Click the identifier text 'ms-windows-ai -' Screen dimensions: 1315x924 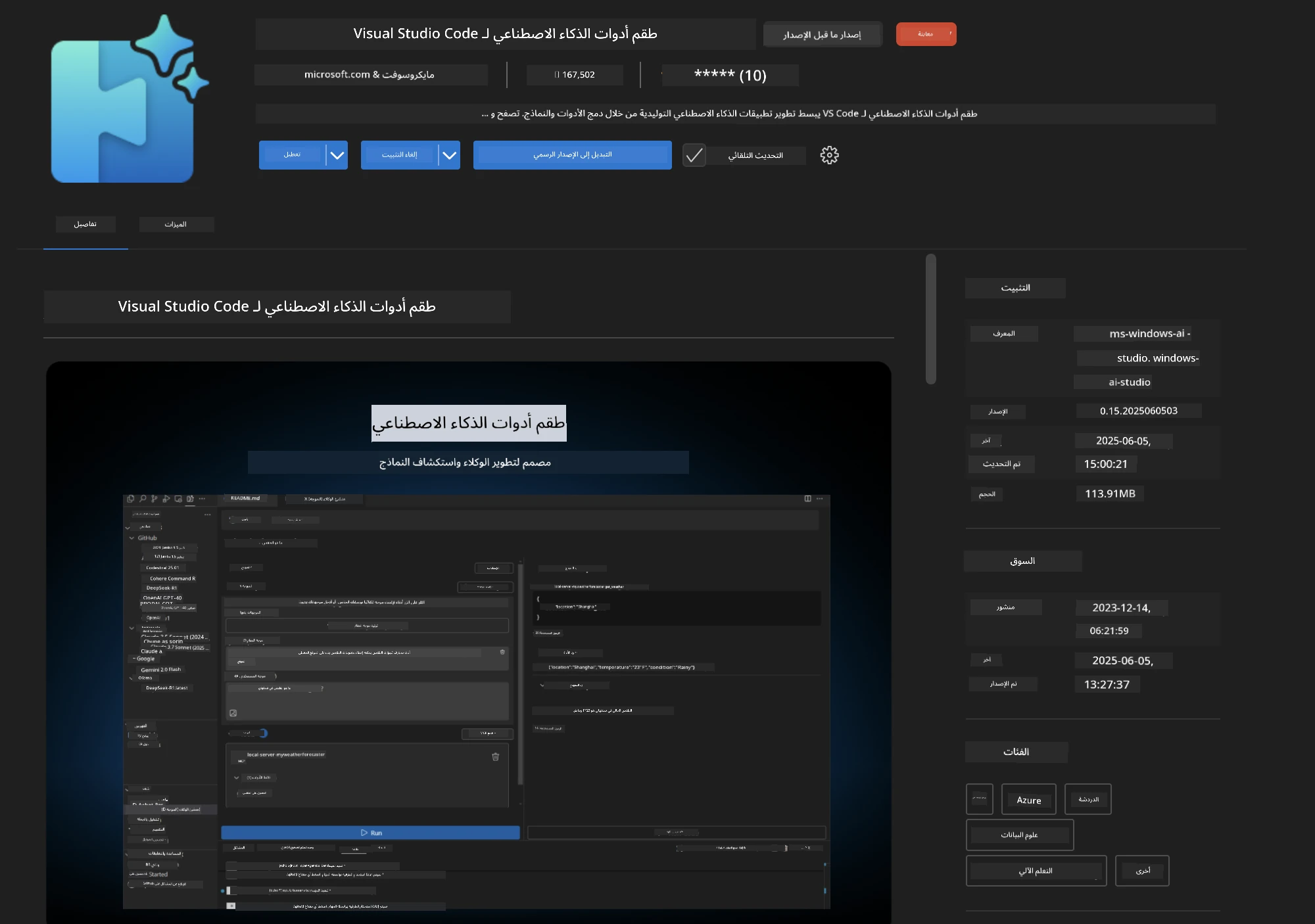[x=1149, y=334]
